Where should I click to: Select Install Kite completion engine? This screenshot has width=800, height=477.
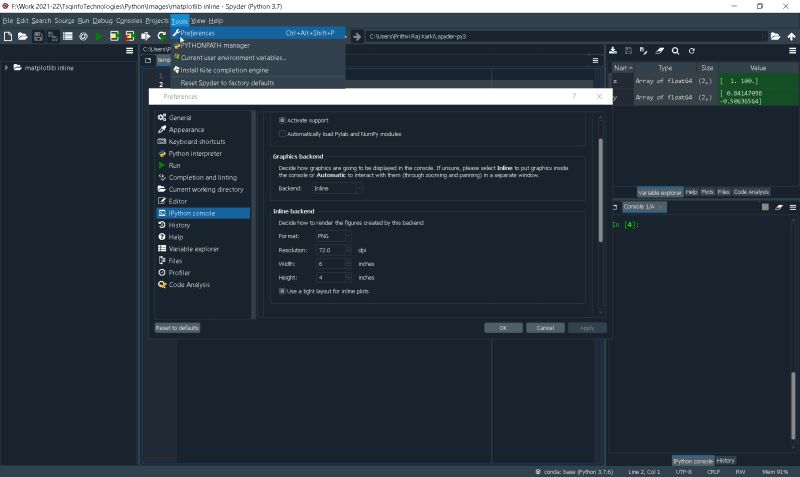(258, 70)
